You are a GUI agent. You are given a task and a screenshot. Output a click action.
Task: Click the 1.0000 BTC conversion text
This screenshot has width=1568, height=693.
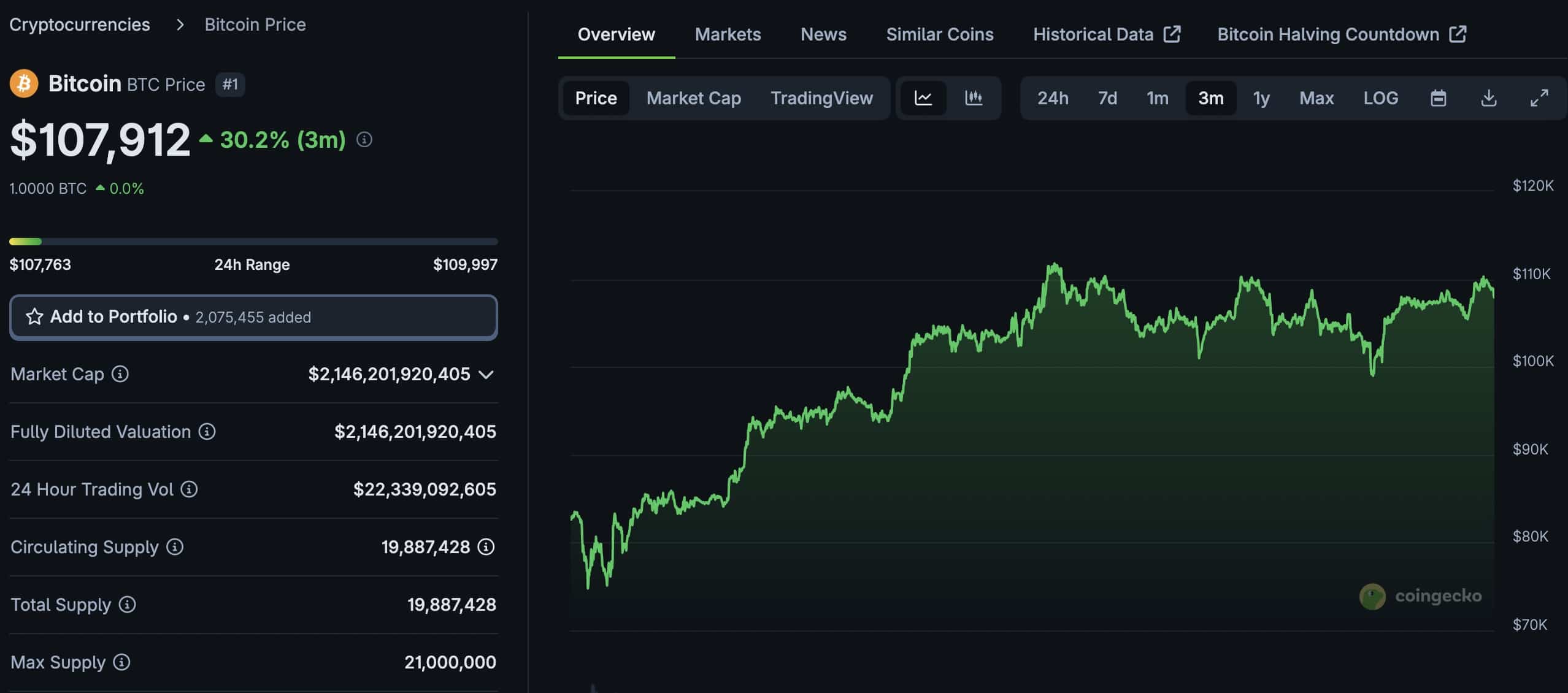[48, 188]
